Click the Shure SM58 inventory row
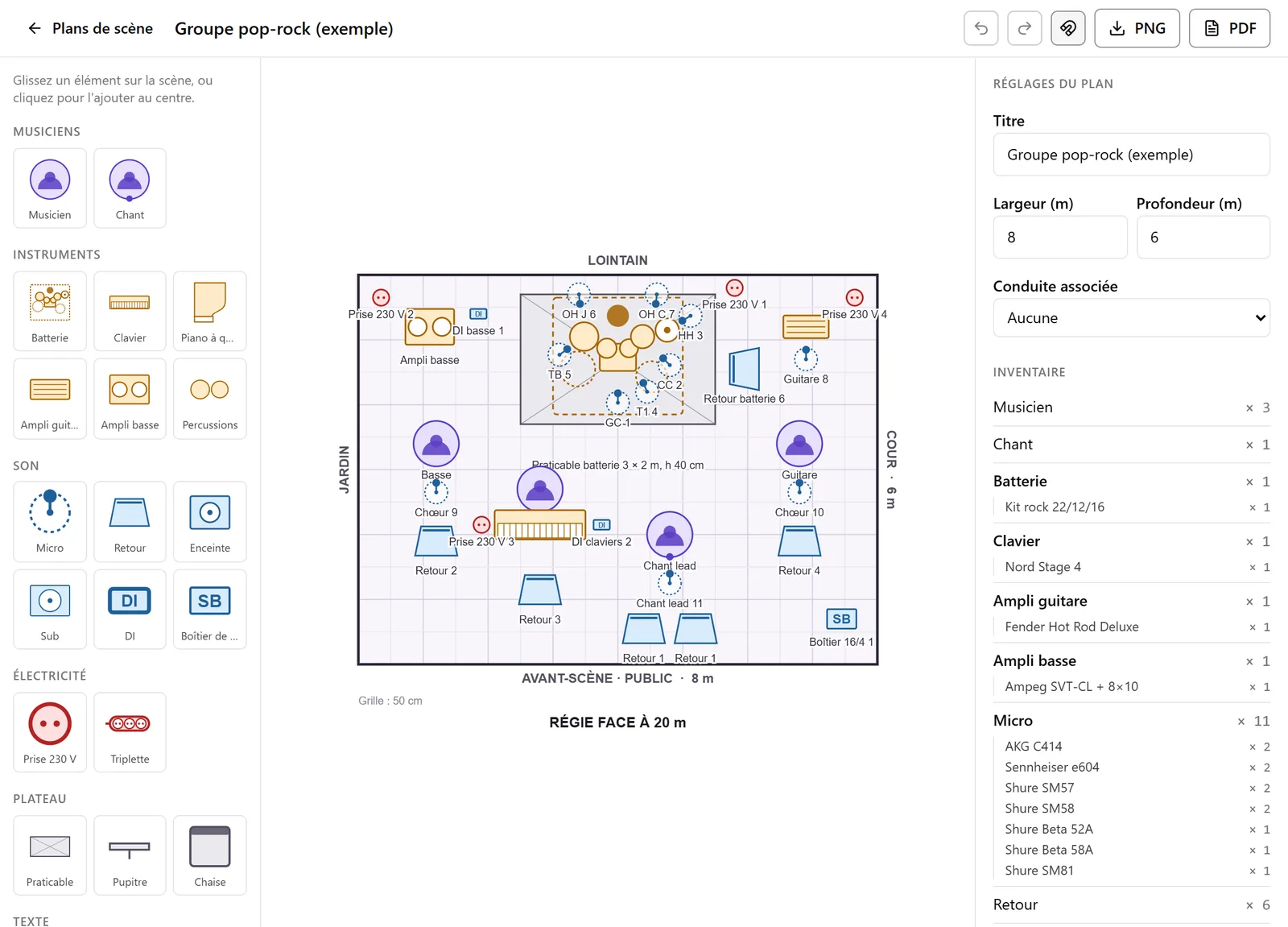The image size is (1288, 927). 1131,809
